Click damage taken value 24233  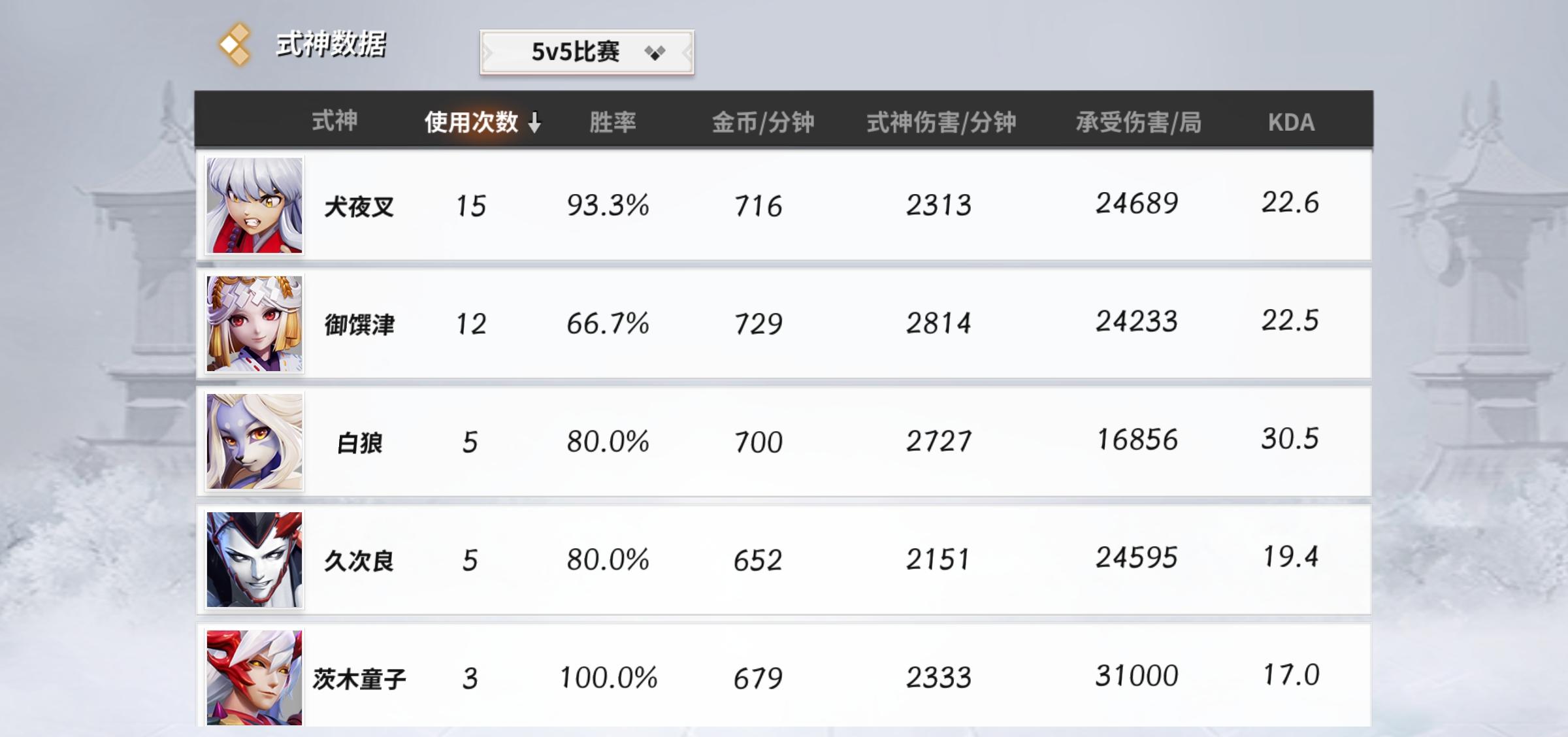1137,321
